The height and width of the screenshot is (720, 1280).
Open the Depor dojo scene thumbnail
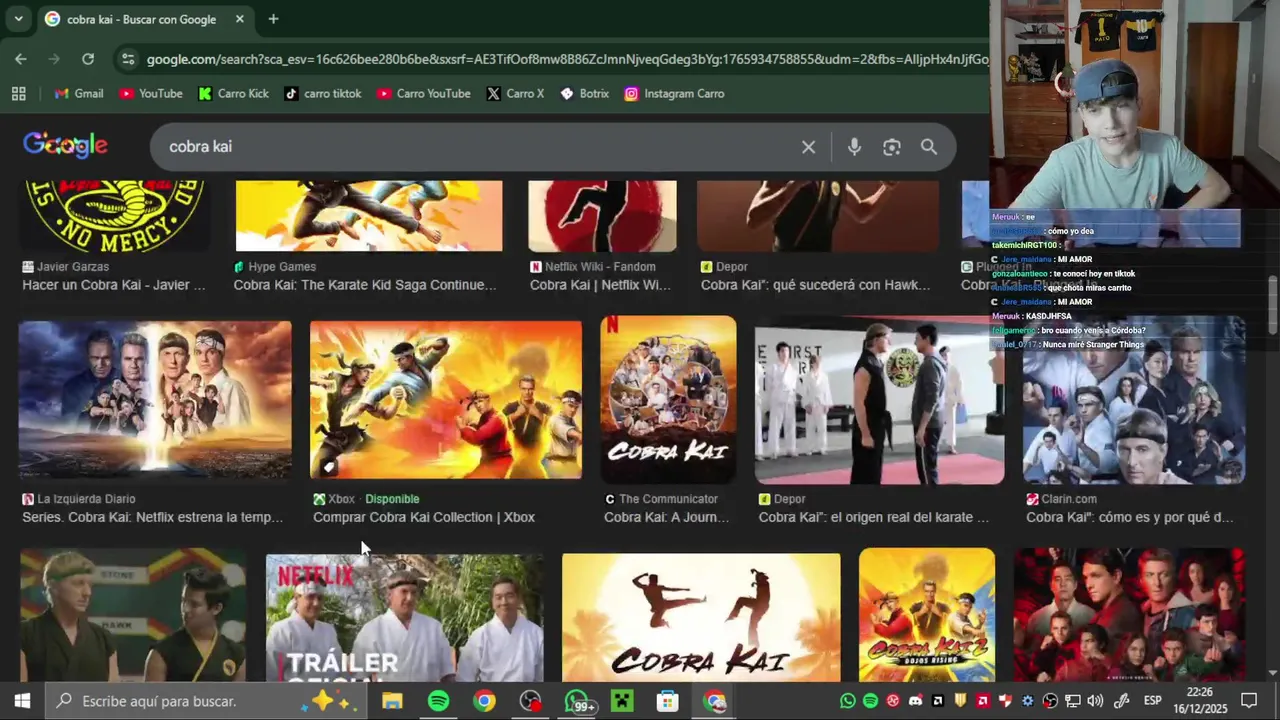click(880, 400)
